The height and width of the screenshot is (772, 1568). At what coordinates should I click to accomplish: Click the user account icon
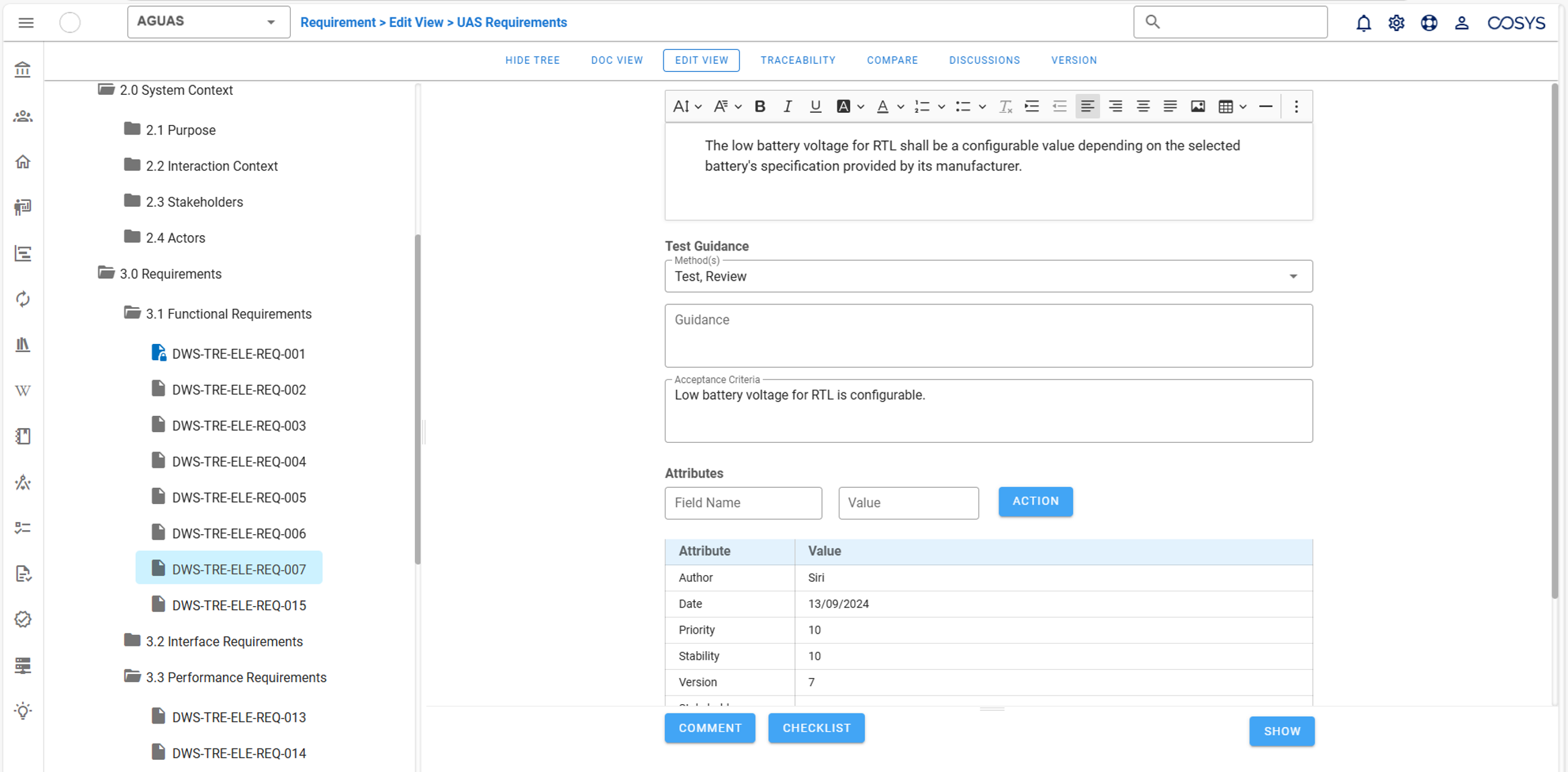click(x=1461, y=23)
